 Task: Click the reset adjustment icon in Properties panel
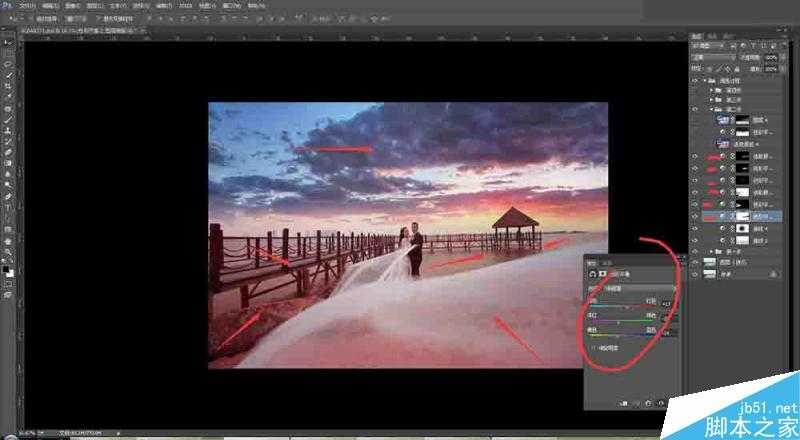(648, 401)
